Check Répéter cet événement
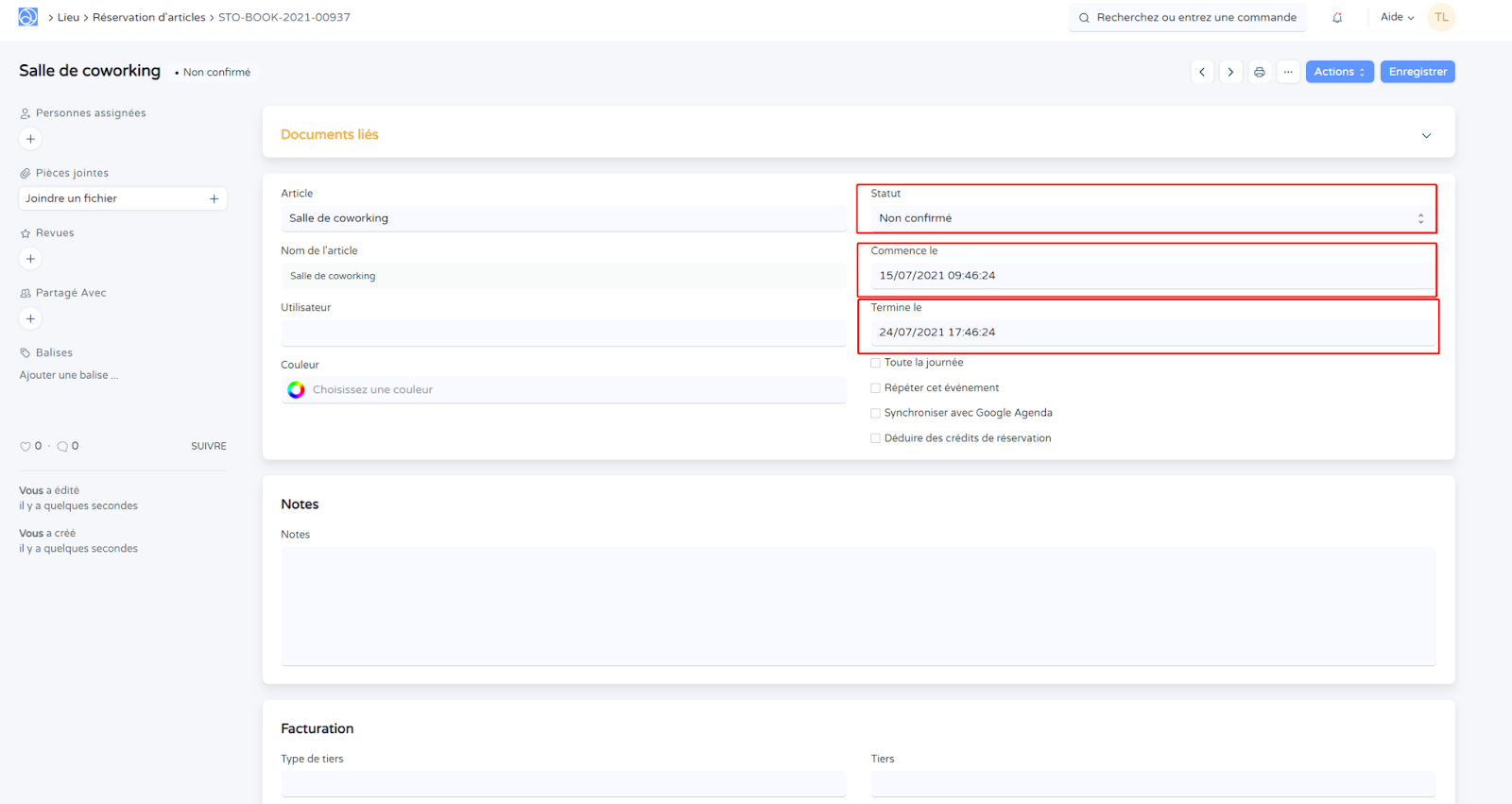 click(x=875, y=388)
